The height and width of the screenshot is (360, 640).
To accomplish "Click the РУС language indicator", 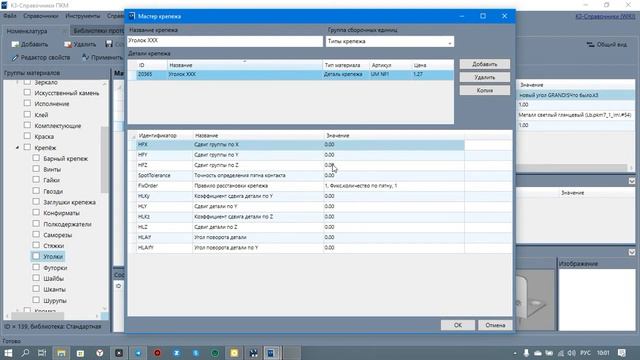I will click(585, 353).
